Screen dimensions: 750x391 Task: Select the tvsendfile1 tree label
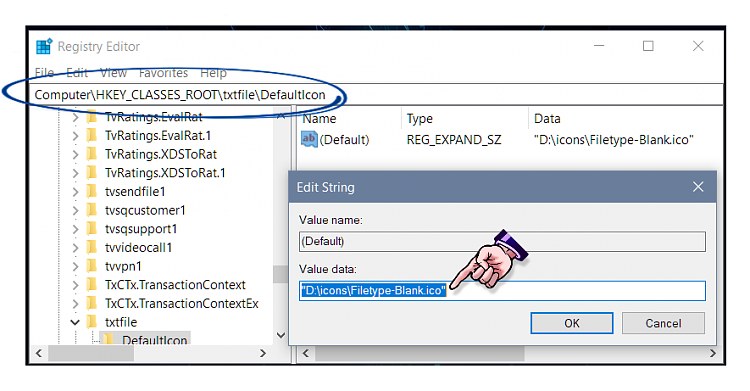coord(135,192)
